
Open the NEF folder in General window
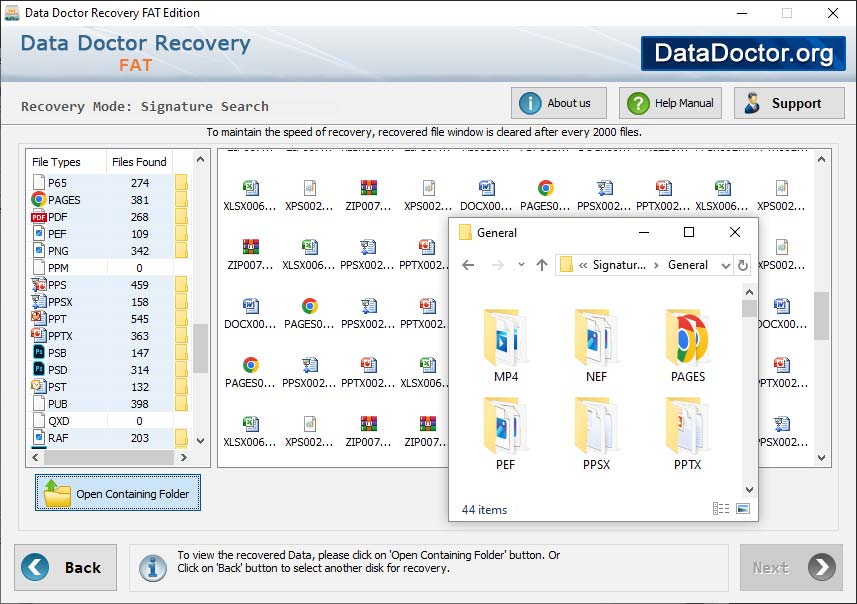tap(596, 345)
